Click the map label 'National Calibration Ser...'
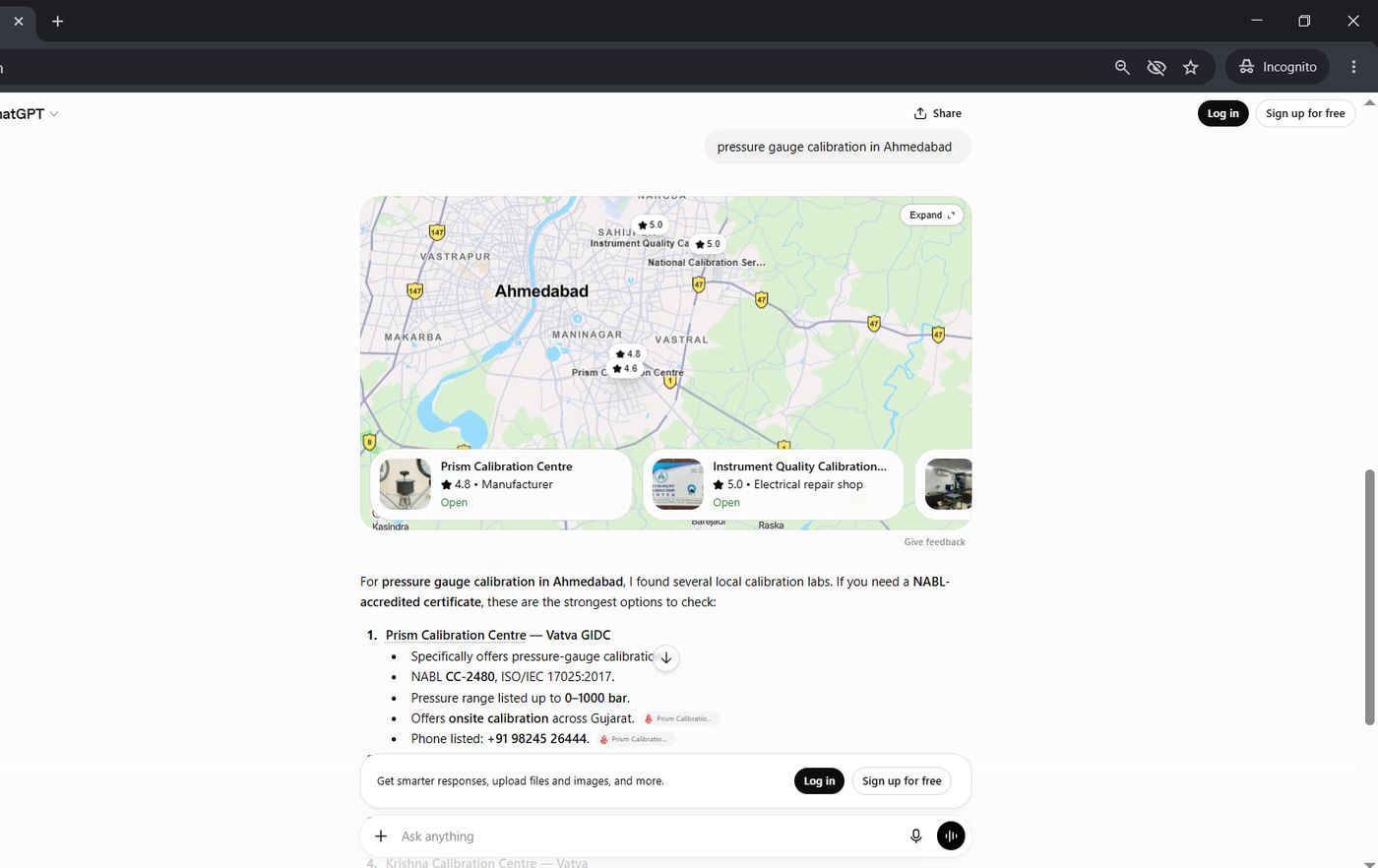This screenshot has height=868, width=1378. coord(707,263)
